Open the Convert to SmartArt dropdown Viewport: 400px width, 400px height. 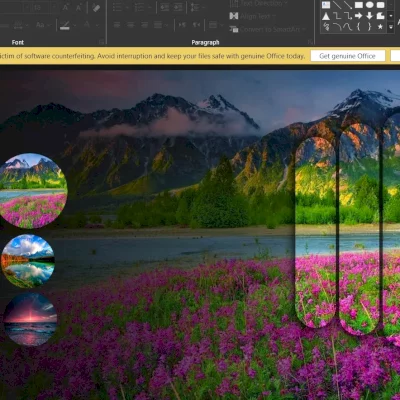[x=267, y=29]
